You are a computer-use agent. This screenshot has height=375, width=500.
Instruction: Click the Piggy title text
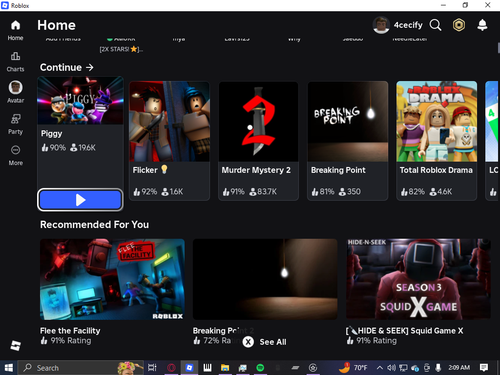pyautogui.click(x=51, y=134)
